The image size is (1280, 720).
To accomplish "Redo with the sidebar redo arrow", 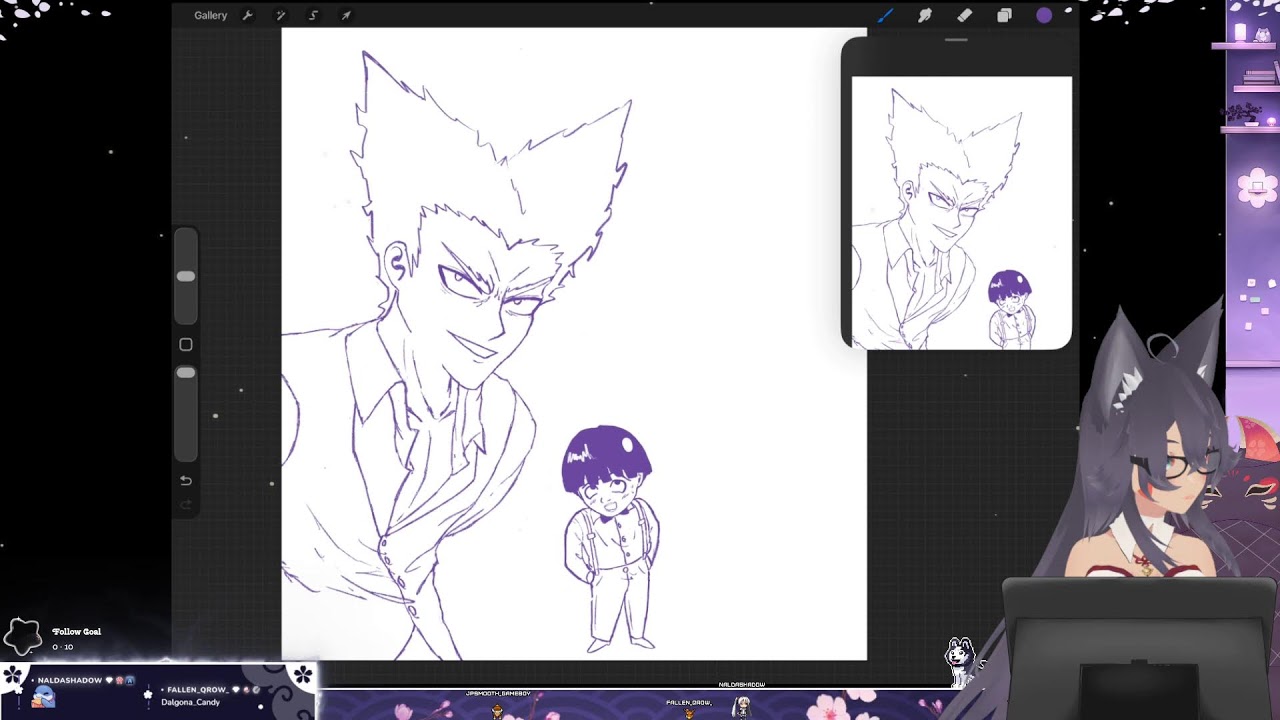I will click(x=186, y=505).
